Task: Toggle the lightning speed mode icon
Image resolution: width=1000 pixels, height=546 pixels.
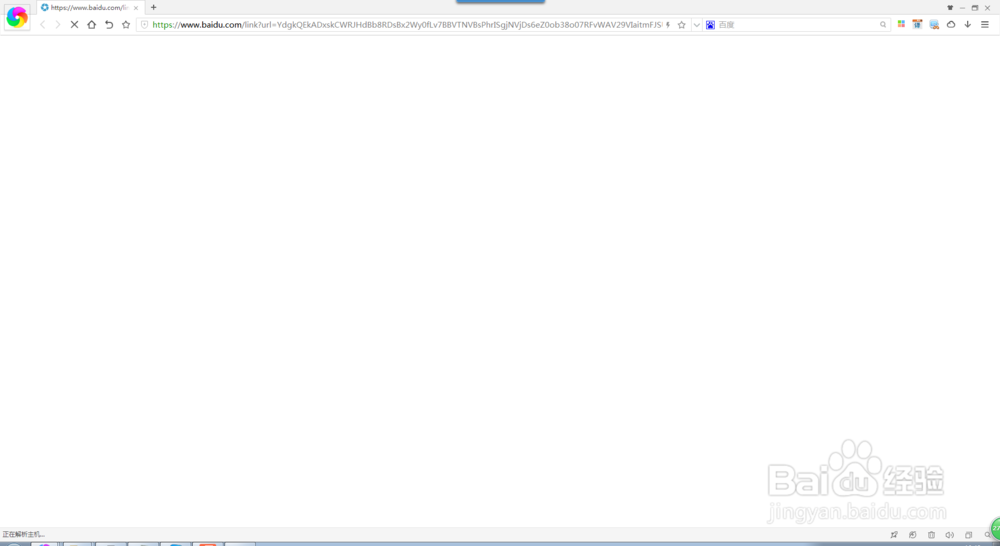Action: 668,25
